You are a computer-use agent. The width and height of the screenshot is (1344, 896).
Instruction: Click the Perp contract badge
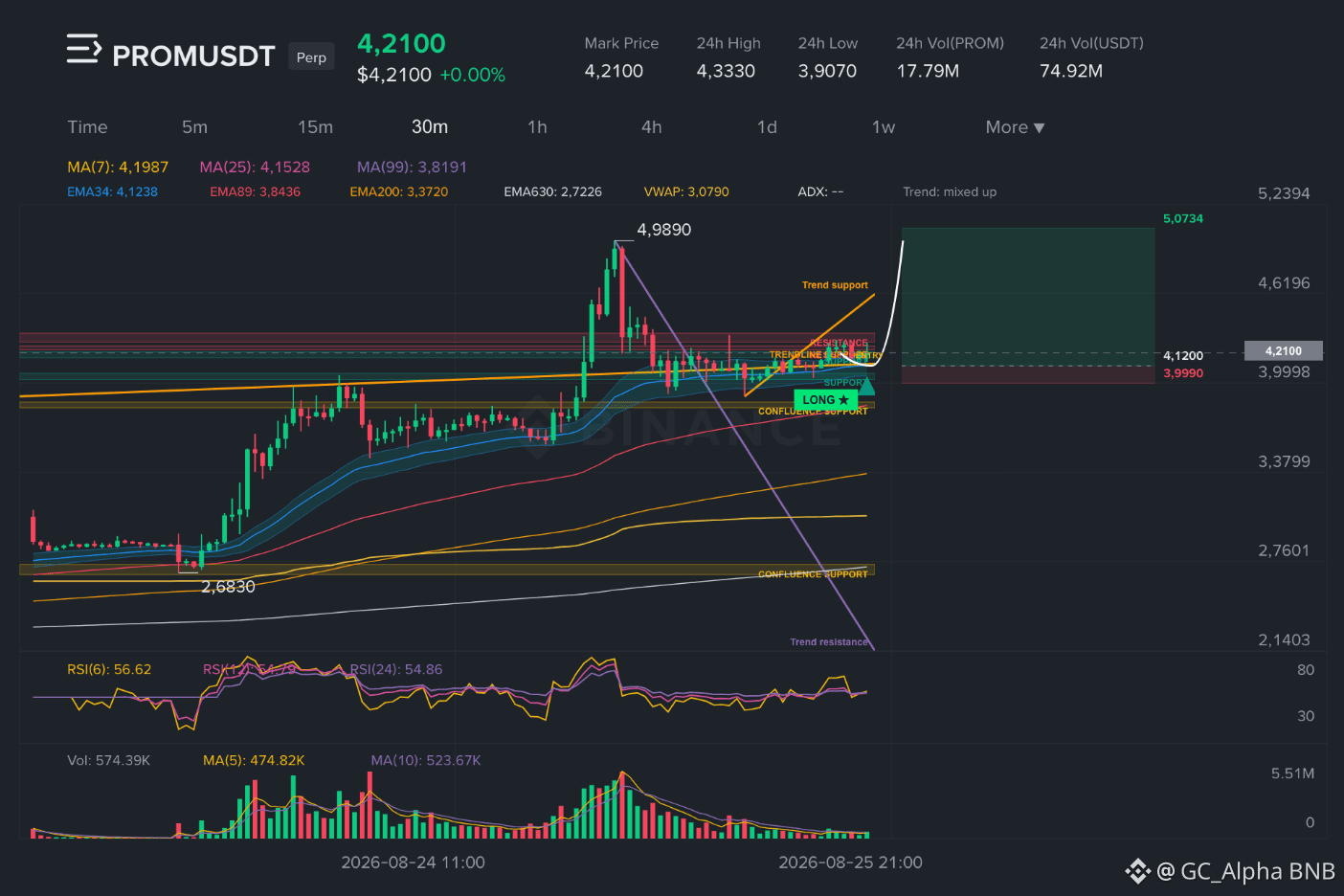click(x=311, y=57)
